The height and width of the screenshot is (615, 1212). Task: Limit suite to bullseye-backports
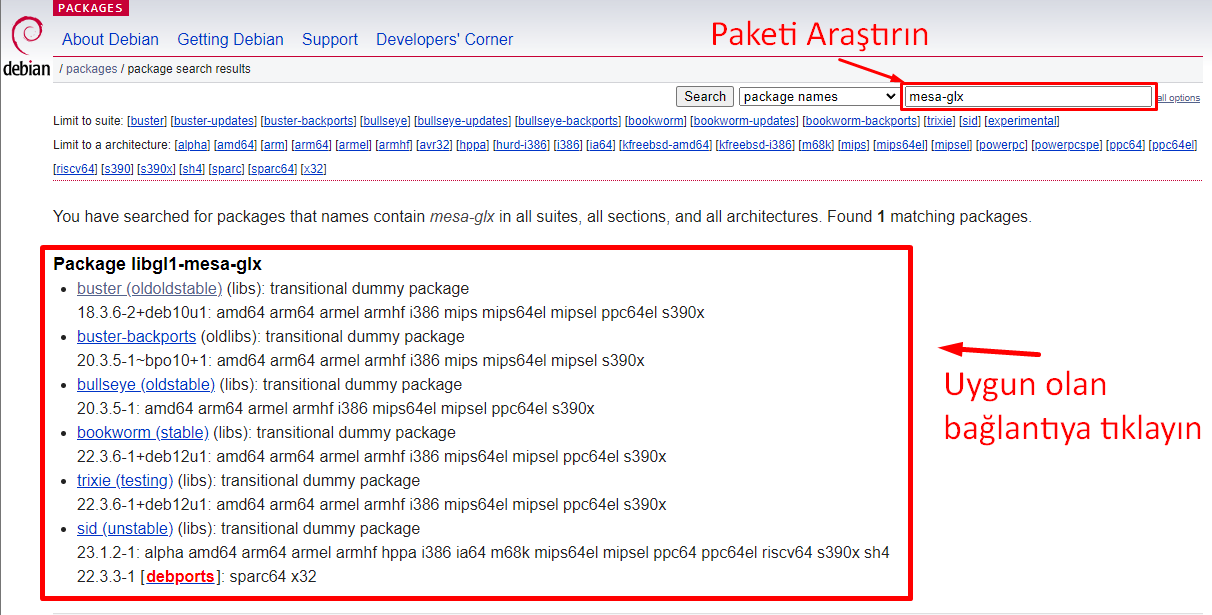[568, 121]
